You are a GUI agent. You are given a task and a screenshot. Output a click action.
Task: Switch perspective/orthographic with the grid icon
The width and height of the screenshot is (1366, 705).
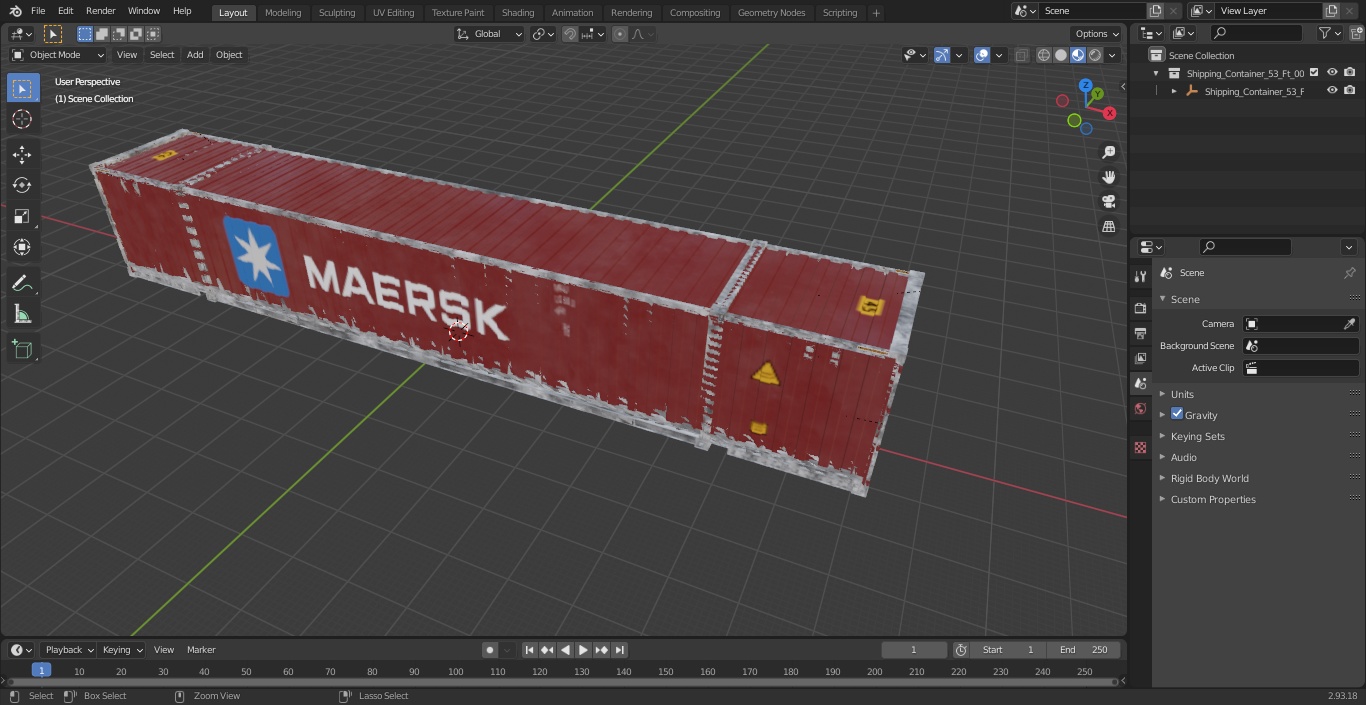(1108, 227)
